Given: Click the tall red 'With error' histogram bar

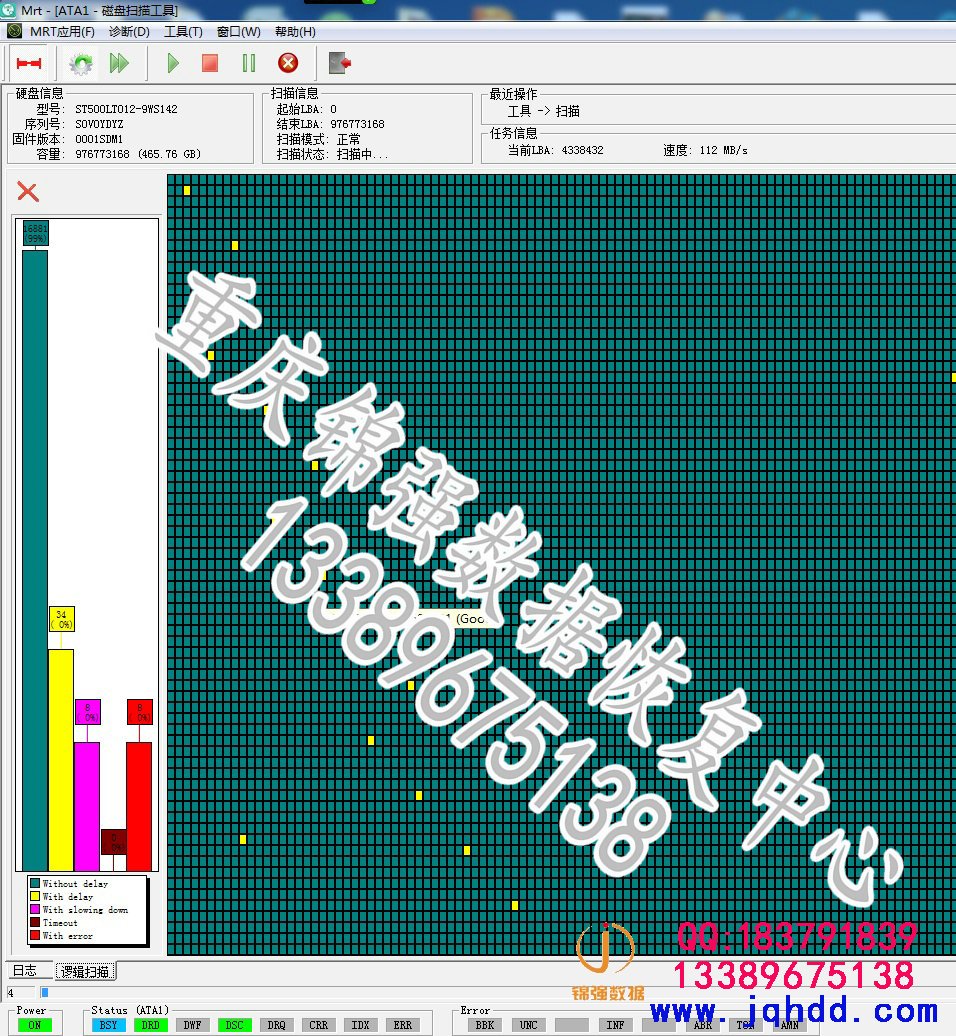Looking at the screenshot, I should tap(139, 807).
